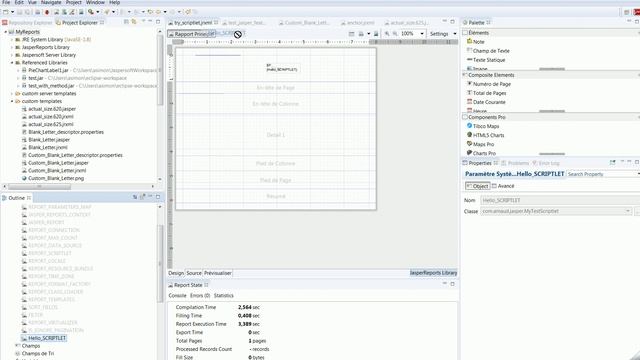The height and width of the screenshot is (360, 640).
Task: Open the Edit menu
Action: pos(19,2)
